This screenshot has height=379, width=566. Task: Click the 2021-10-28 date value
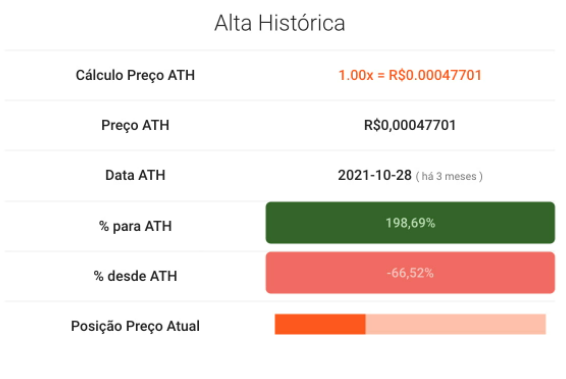[x=375, y=175]
